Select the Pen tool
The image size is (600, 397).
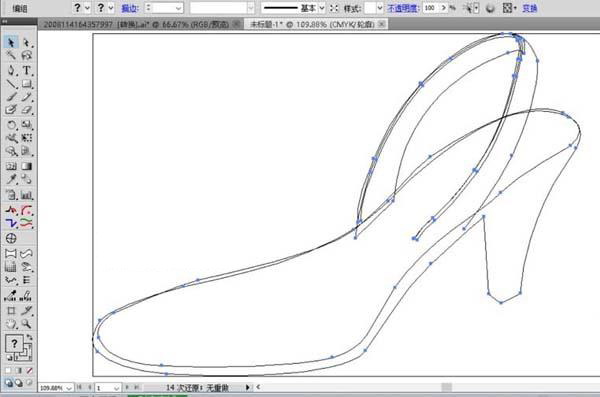click(x=11, y=70)
